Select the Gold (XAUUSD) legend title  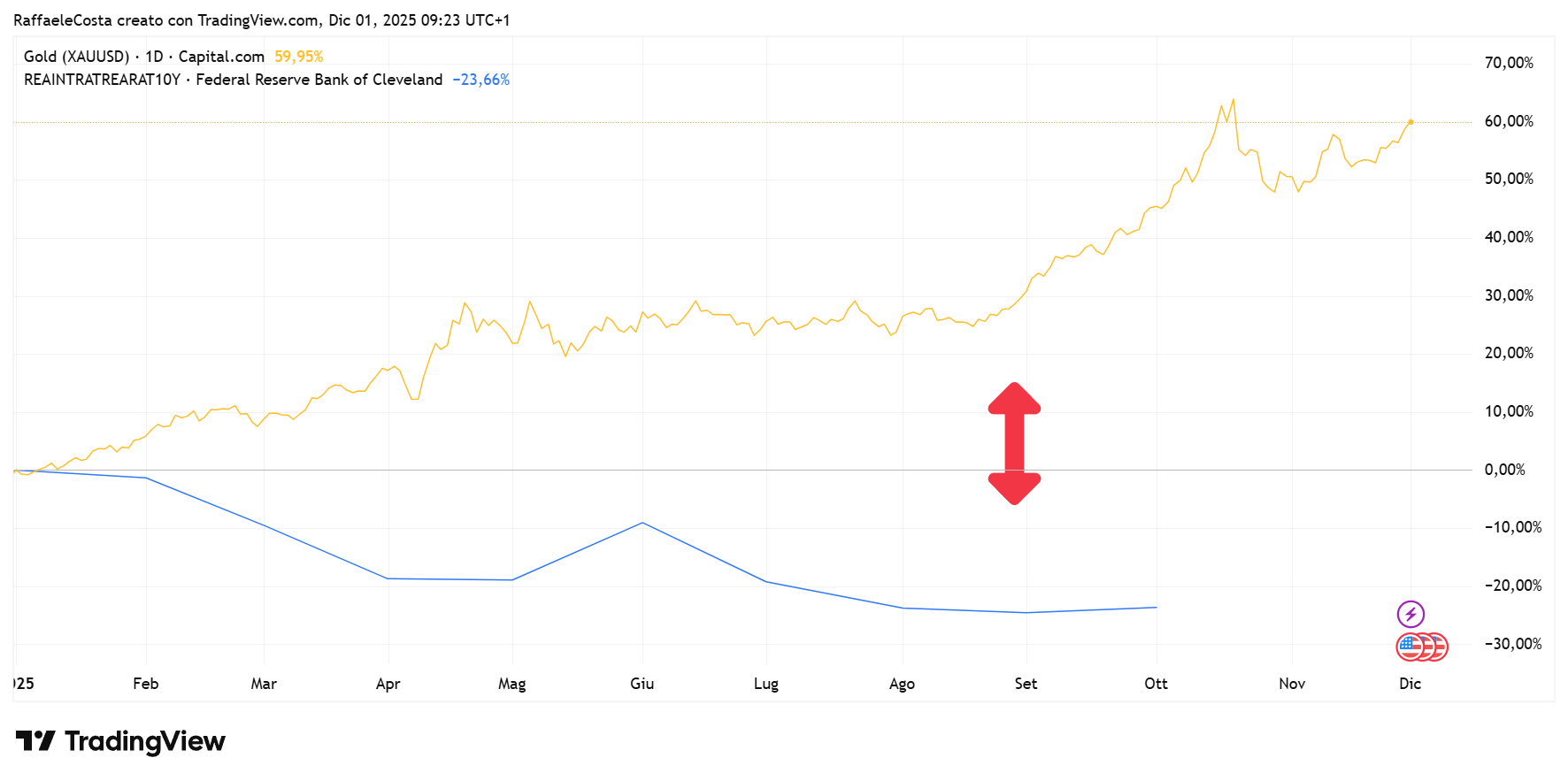point(77,57)
